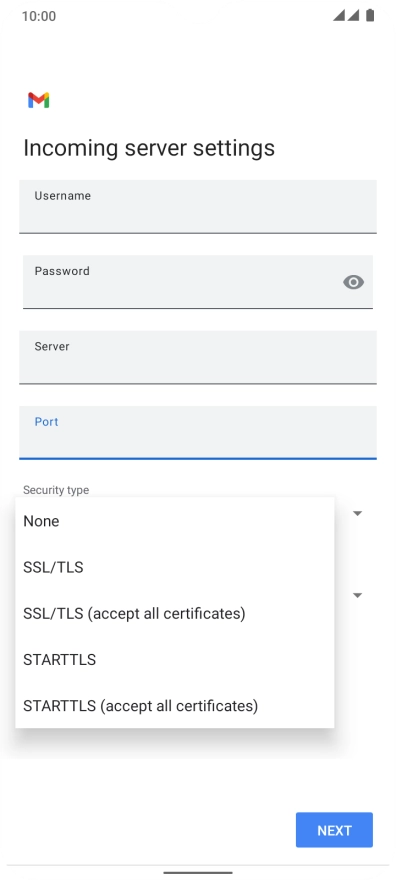Screen dimensions: 396x880
Task: Tap the battery icon in status bar
Action: coord(370,15)
